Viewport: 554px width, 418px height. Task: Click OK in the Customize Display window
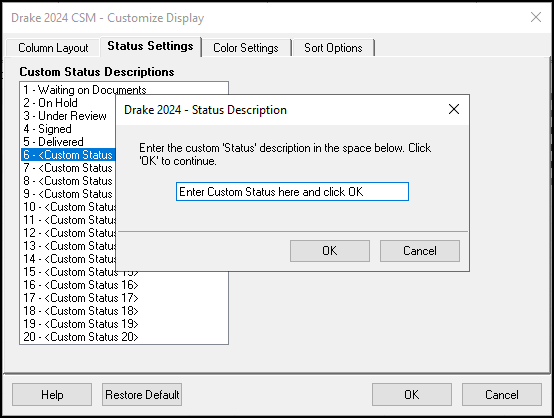coord(412,394)
